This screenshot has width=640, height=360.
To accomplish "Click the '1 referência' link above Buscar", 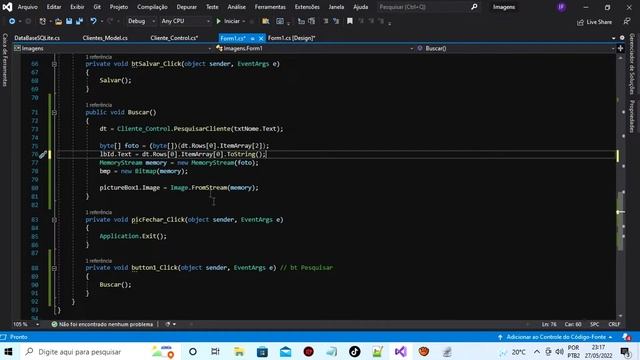I will (x=99, y=105).
